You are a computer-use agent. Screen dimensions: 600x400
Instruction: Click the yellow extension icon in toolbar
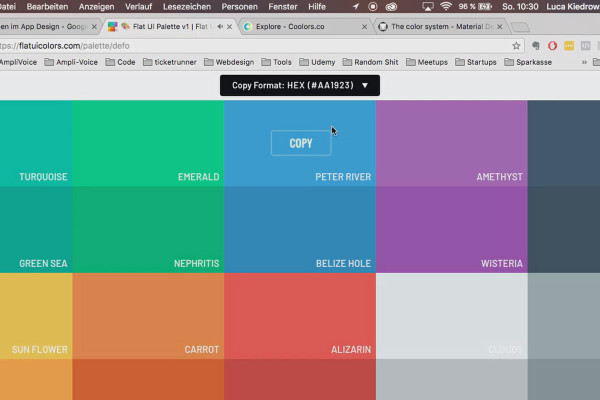pos(569,46)
